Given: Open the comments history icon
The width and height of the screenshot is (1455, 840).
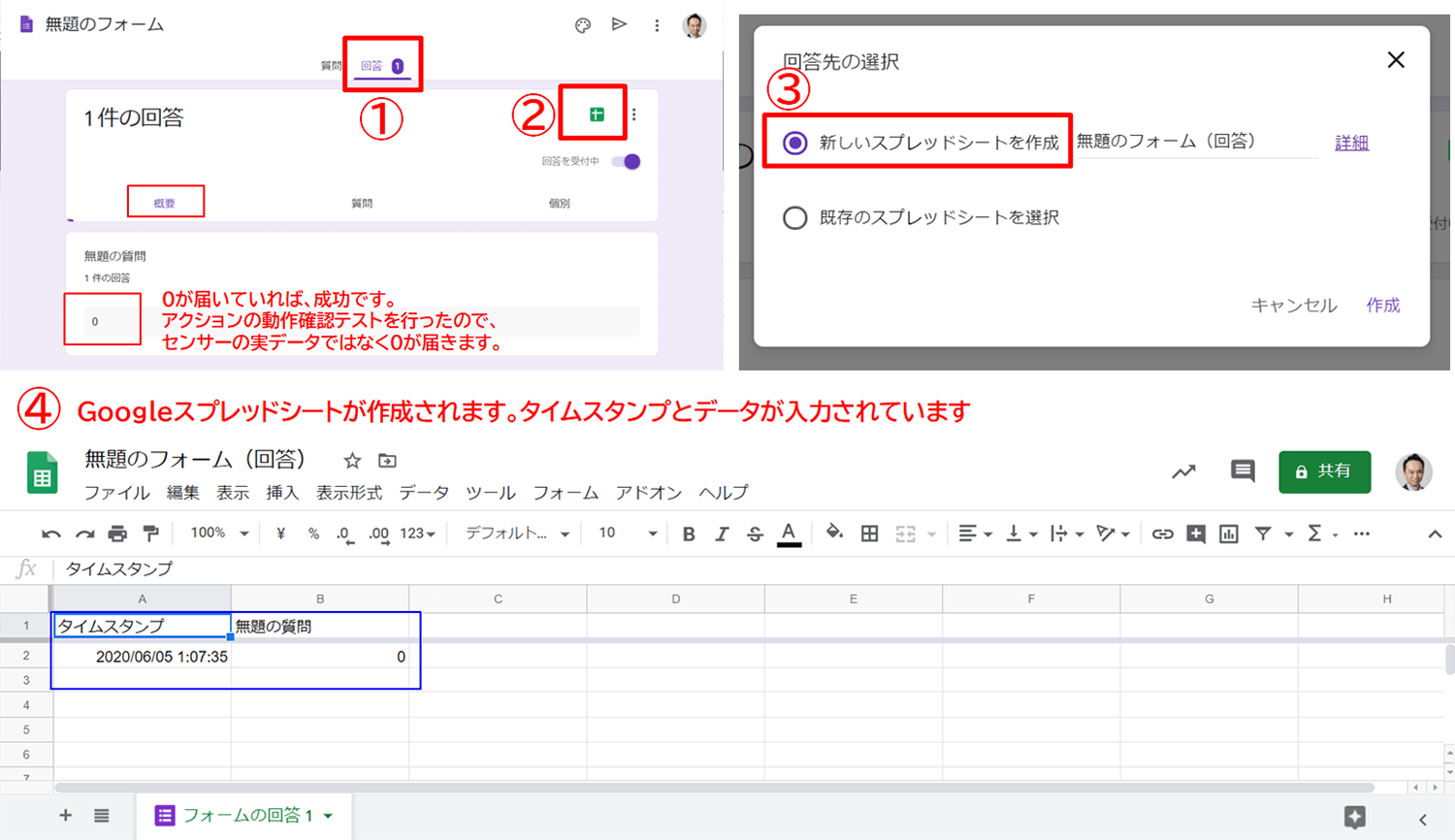Looking at the screenshot, I should click(x=1243, y=471).
